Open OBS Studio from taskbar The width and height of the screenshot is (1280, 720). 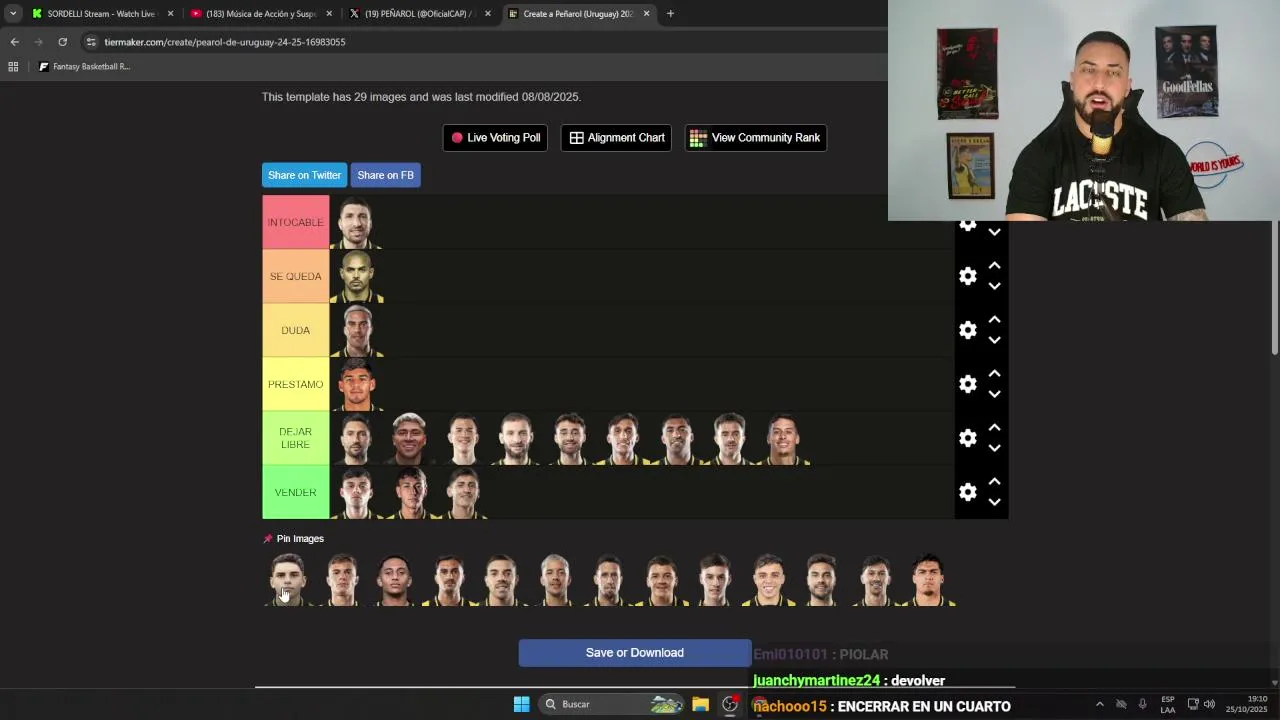pyautogui.click(x=730, y=704)
